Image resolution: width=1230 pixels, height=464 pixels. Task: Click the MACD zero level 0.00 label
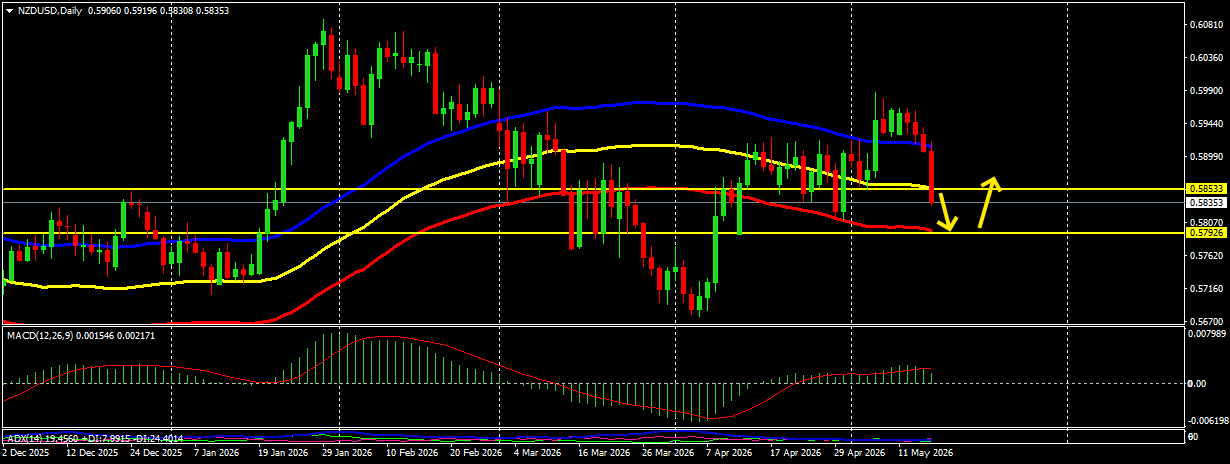[1196, 383]
